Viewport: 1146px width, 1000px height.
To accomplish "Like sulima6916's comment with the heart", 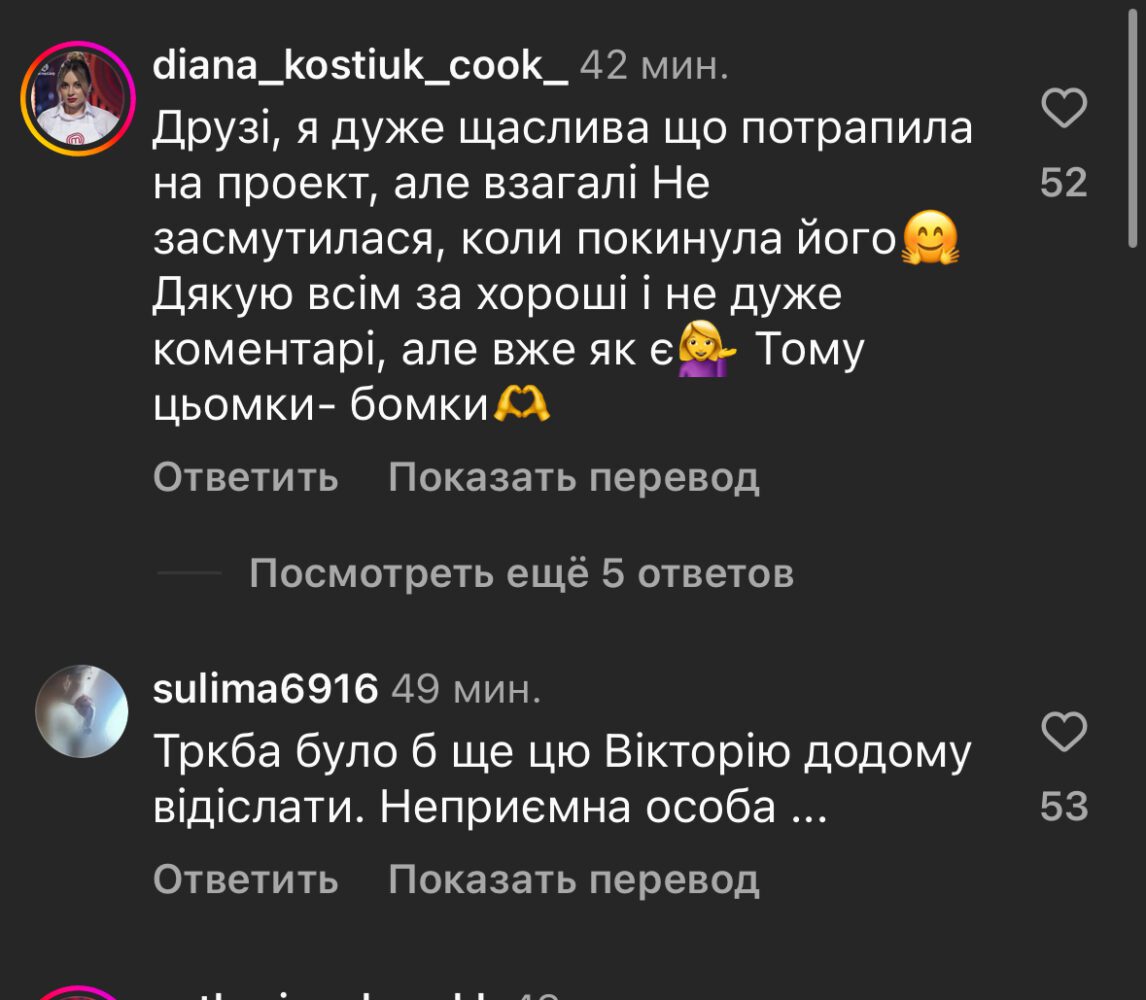I will point(1064,733).
